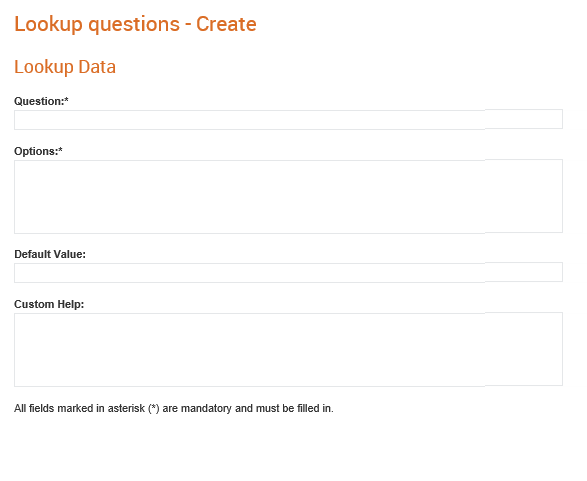Focus the Options text area
The image size is (587, 481).
288,197
